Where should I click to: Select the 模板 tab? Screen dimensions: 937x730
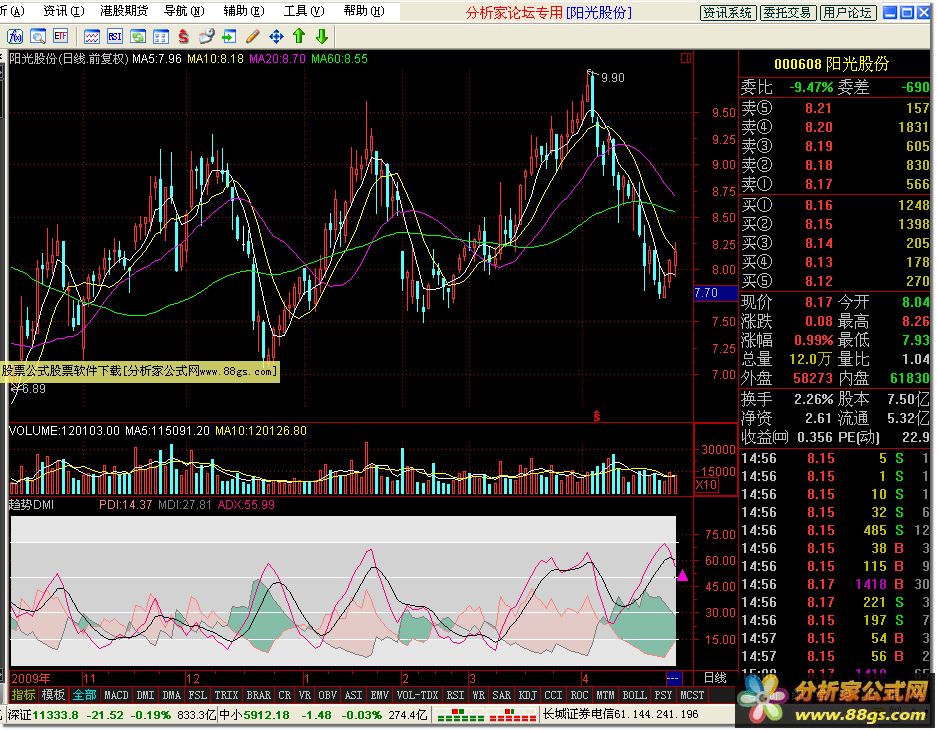pyautogui.click(x=53, y=695)
